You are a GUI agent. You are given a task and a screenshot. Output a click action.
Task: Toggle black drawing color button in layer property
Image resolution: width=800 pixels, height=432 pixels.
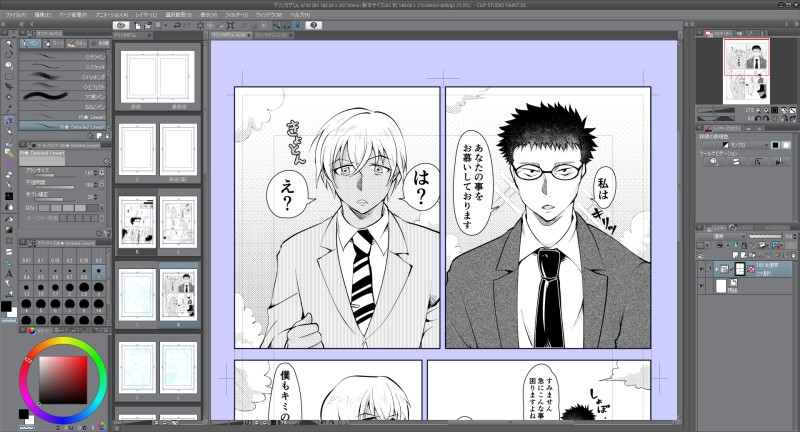[775, 145]
